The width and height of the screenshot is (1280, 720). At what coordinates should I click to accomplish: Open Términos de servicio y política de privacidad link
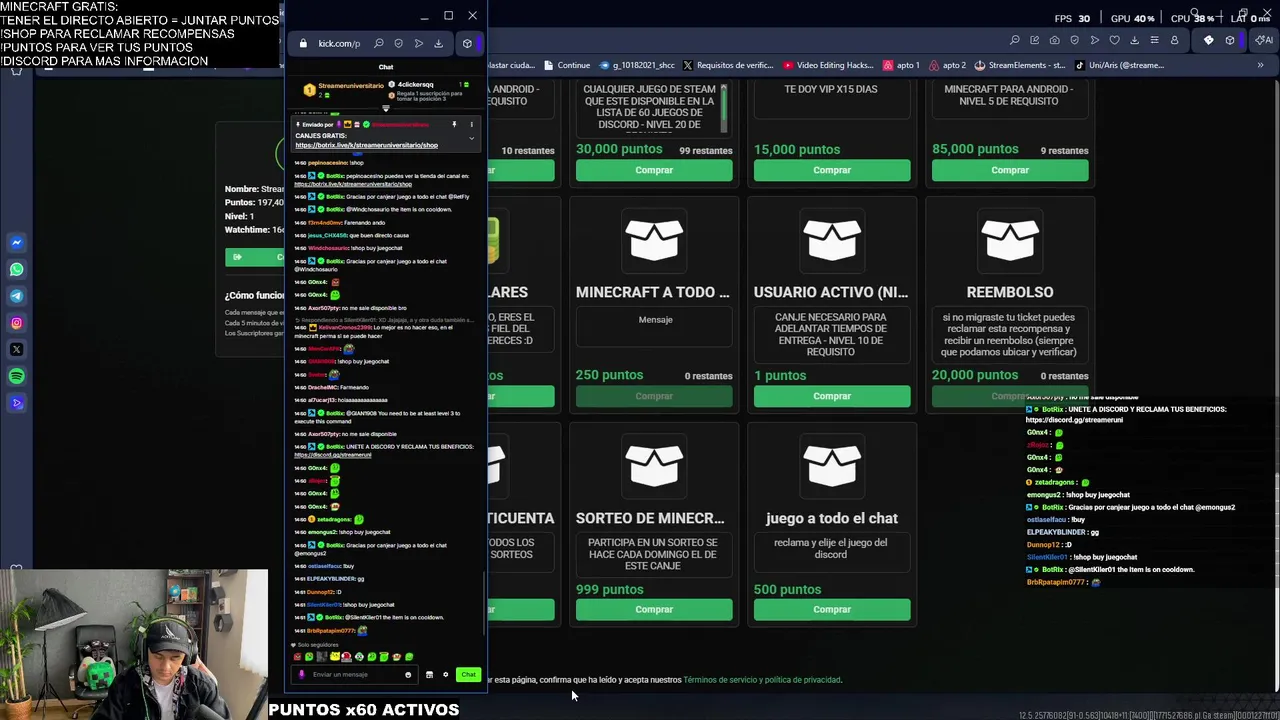coord(762,680)
